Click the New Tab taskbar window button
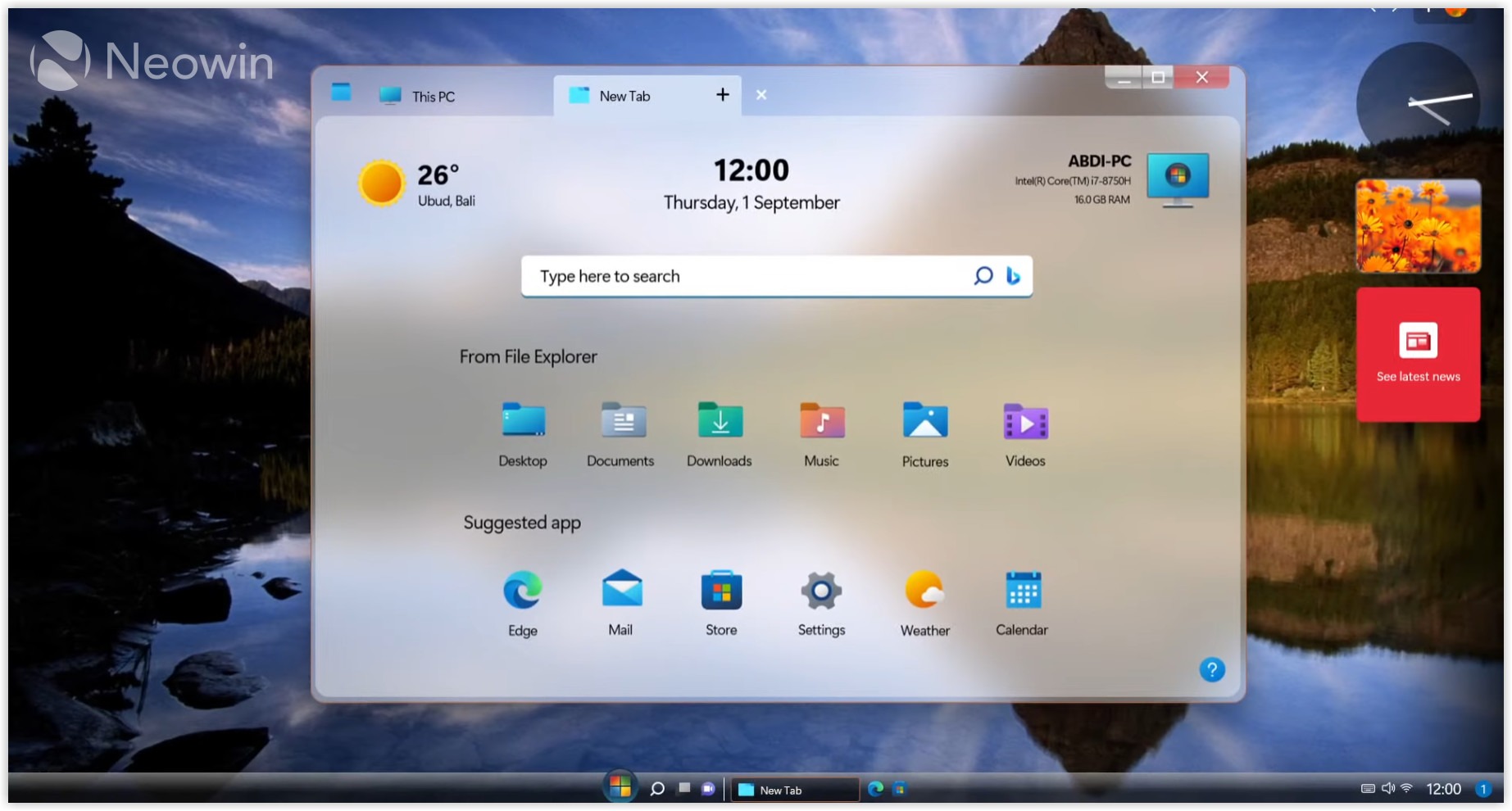The height and width of the screenshot is (811, 1512). point(794,790)
